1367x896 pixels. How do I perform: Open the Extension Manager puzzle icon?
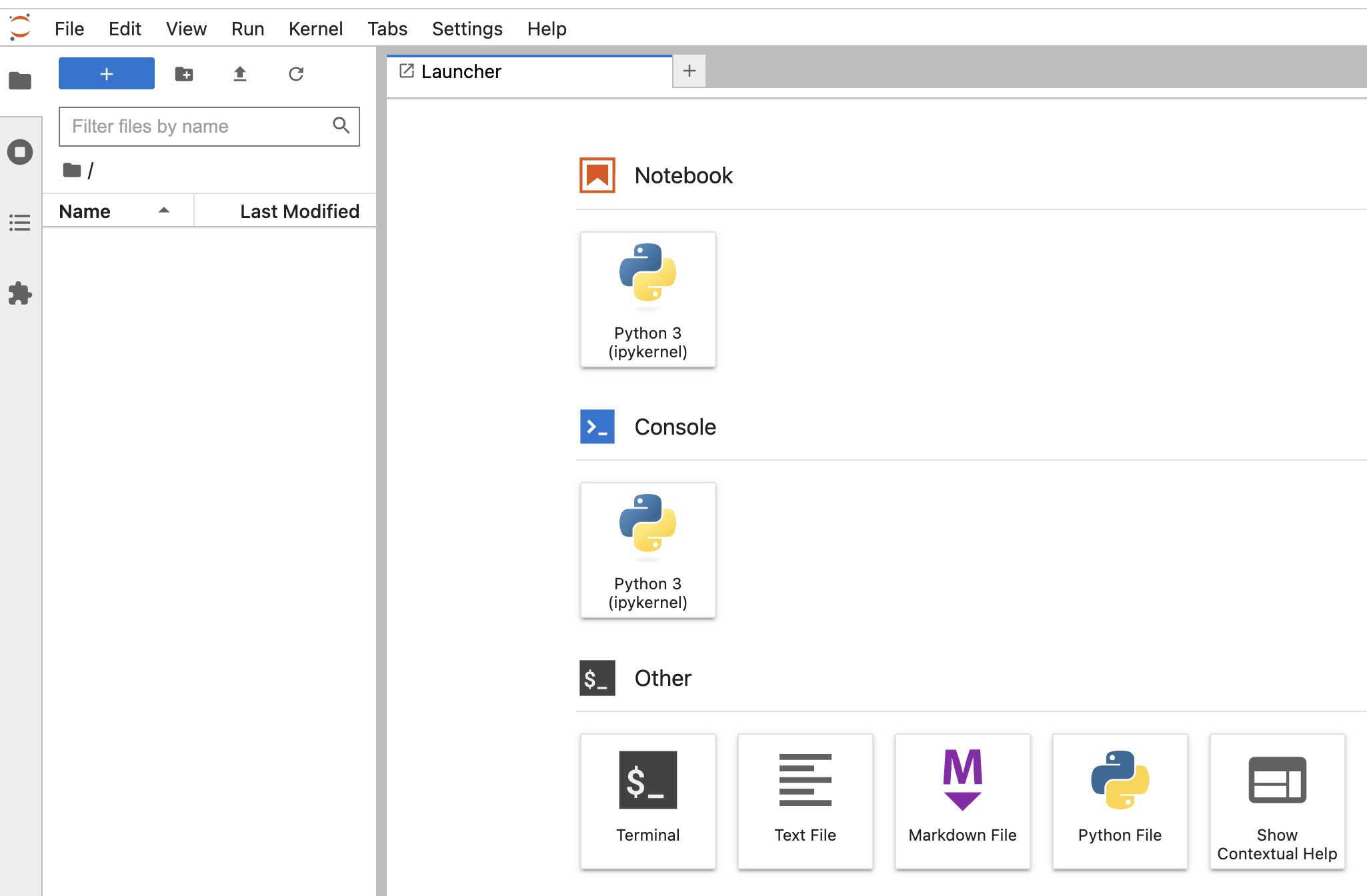point(20,293)
